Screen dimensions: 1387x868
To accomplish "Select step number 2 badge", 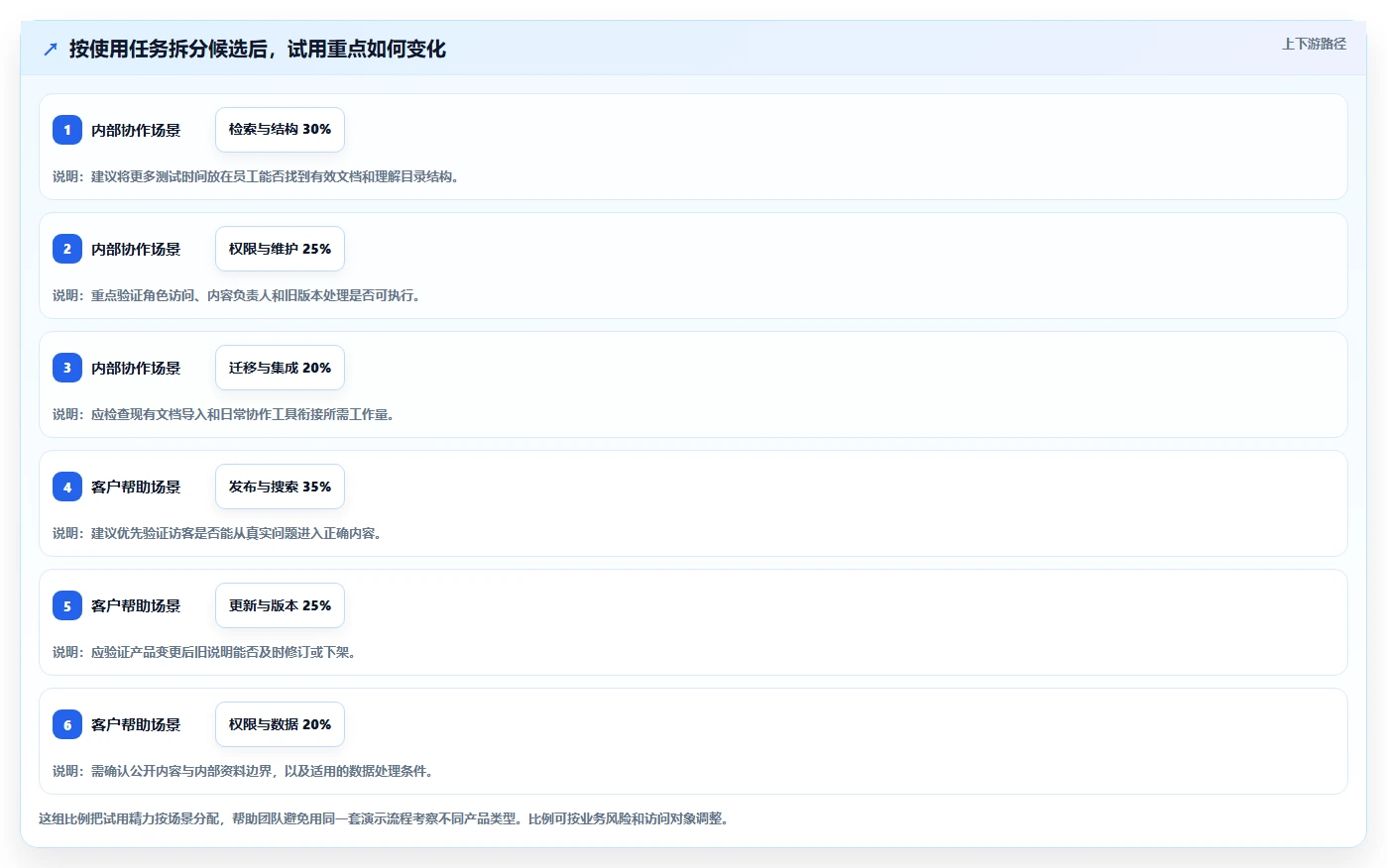I will coord(67,249).
